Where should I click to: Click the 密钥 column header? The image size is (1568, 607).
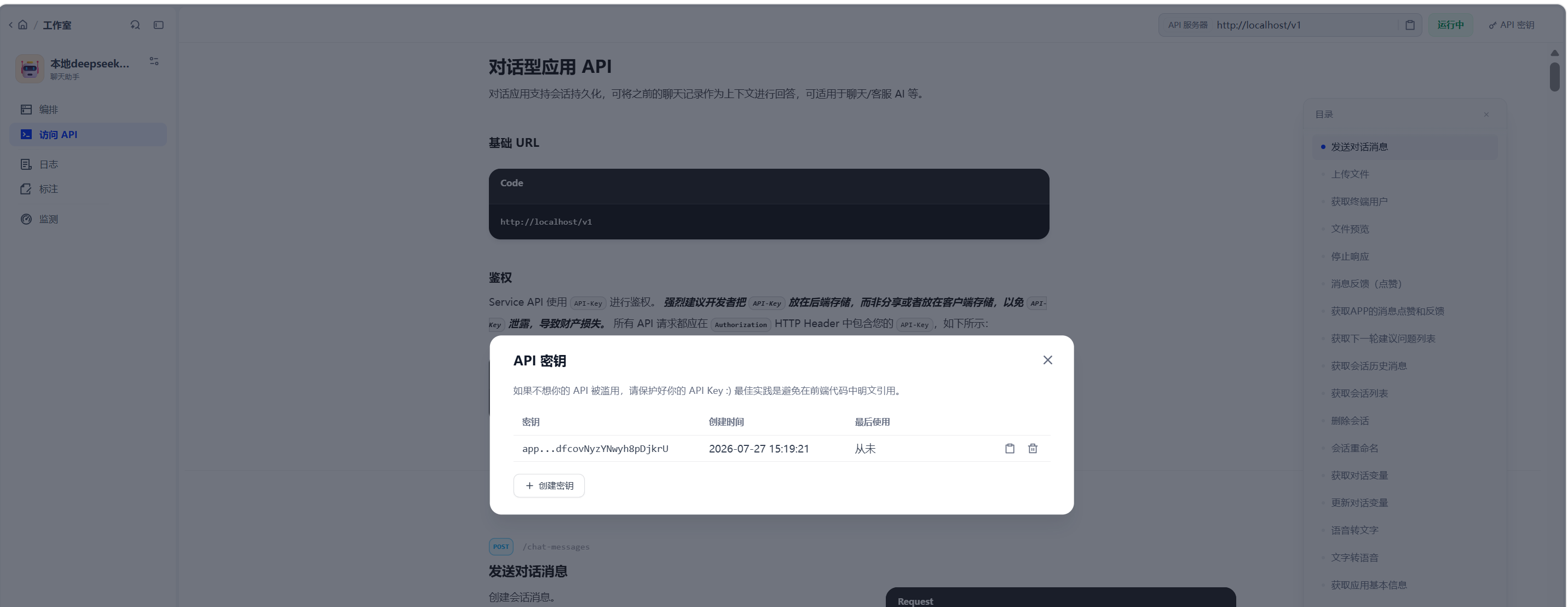531,422
